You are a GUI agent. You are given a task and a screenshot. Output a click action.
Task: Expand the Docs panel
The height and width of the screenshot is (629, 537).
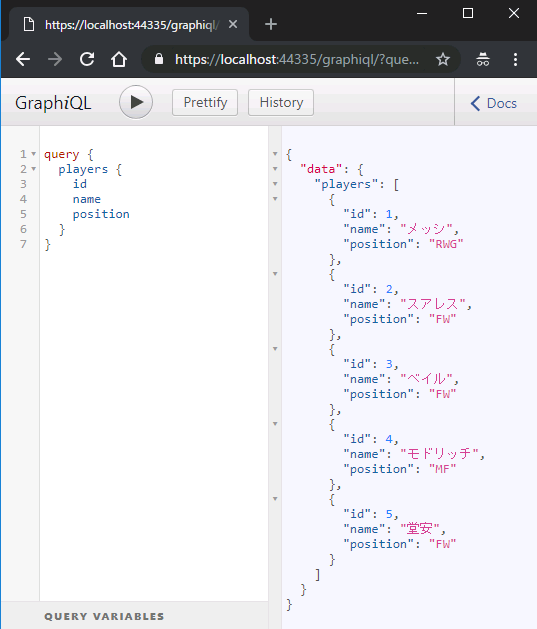point(494,103)
